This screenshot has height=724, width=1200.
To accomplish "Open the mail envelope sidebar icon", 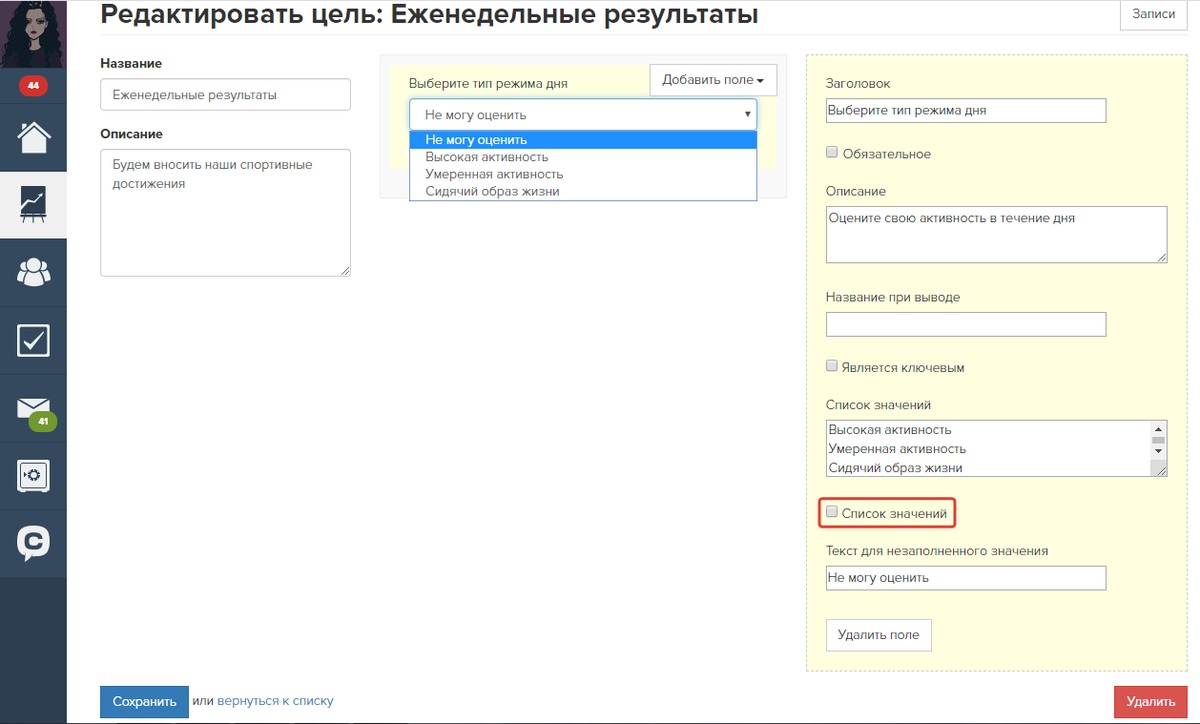I will coord(33,409).
